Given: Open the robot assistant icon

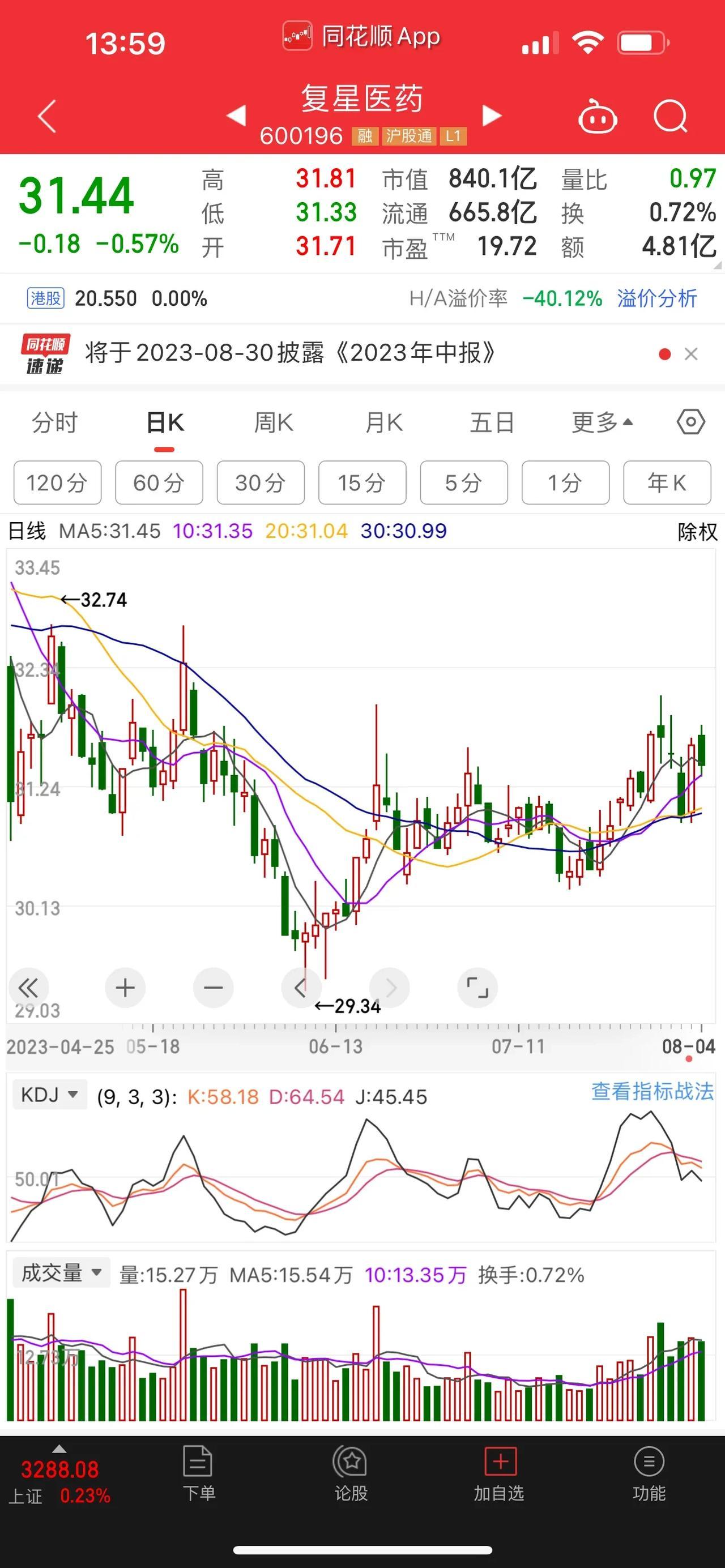Looking at the screenshot, I should point(597,116).
